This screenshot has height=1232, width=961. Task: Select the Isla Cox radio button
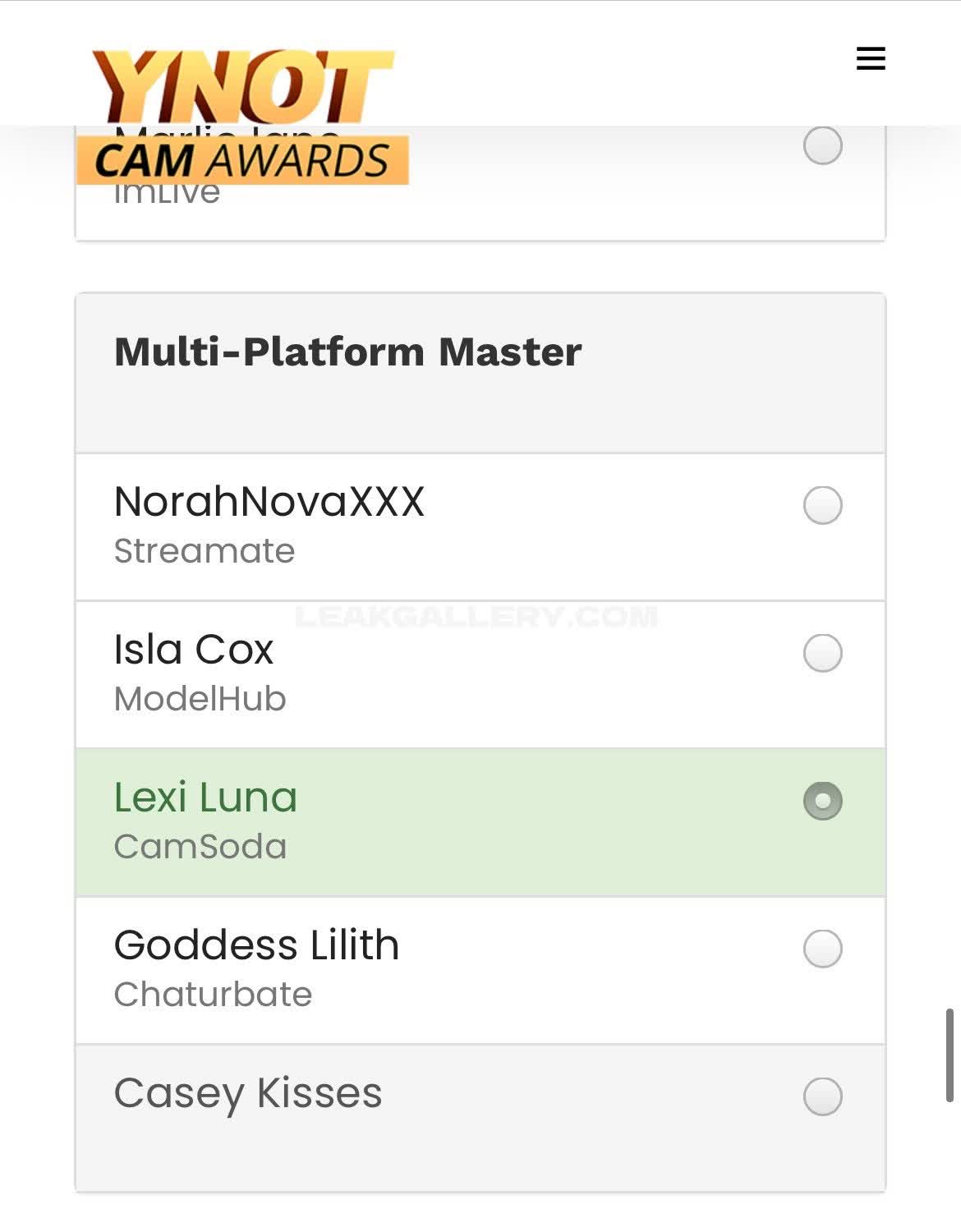pyautogui.click(x=822, y=653)
